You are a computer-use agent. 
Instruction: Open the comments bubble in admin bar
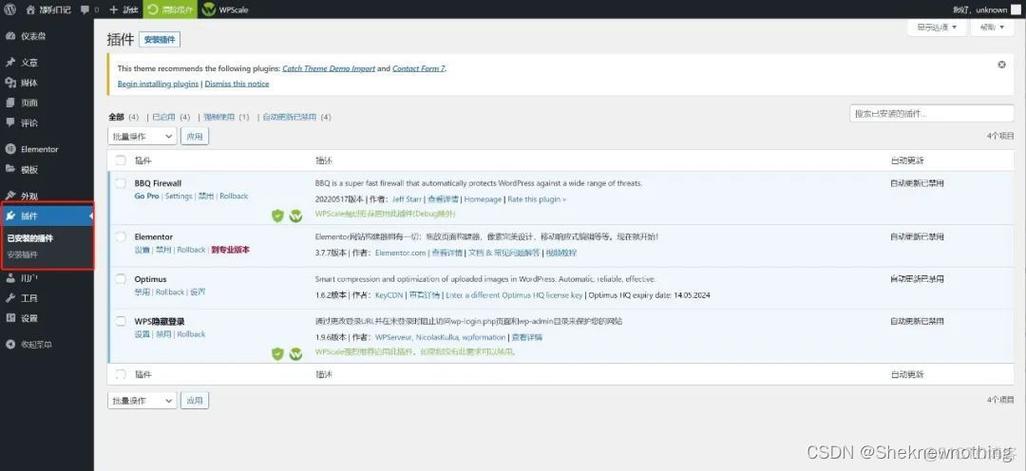coord(85,10)
